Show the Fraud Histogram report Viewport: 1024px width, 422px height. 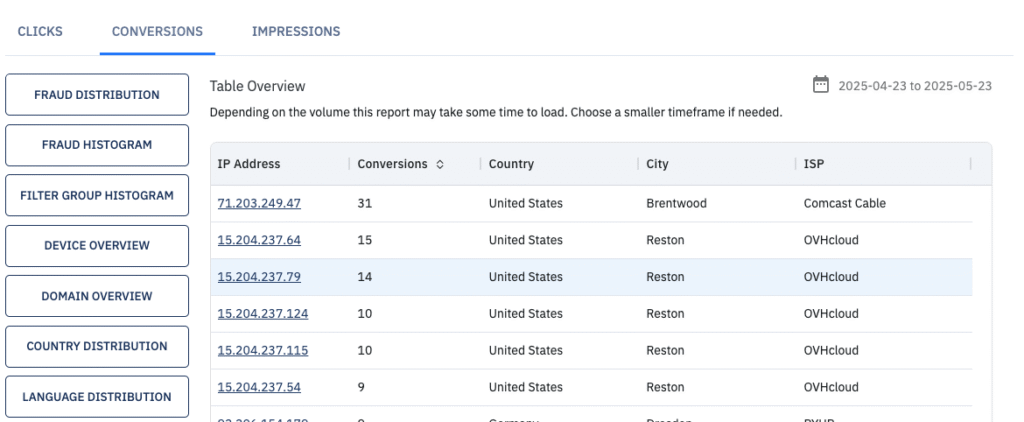pos(97,145)
